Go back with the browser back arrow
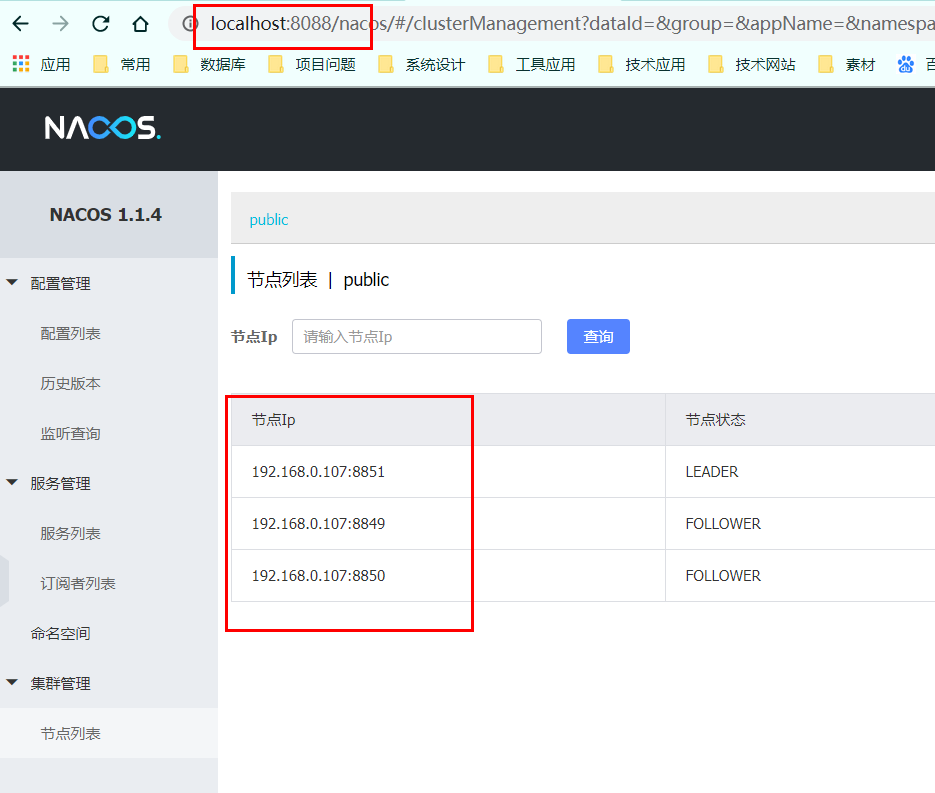Image resolution: width=935 pixels, height=793 pixels. point(20,24)
